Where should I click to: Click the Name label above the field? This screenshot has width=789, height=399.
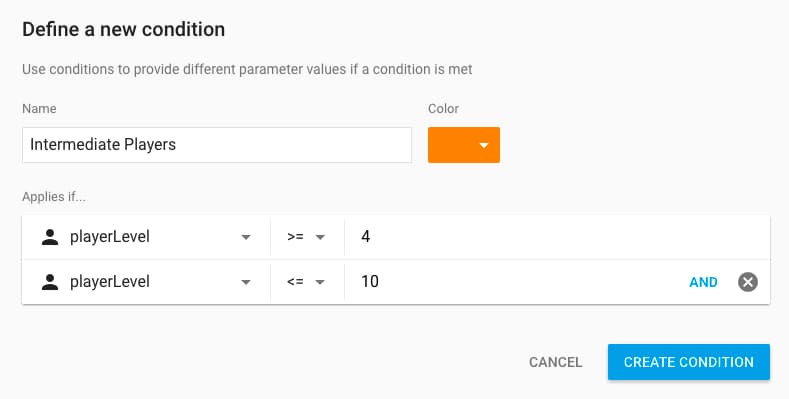[39, 109]
